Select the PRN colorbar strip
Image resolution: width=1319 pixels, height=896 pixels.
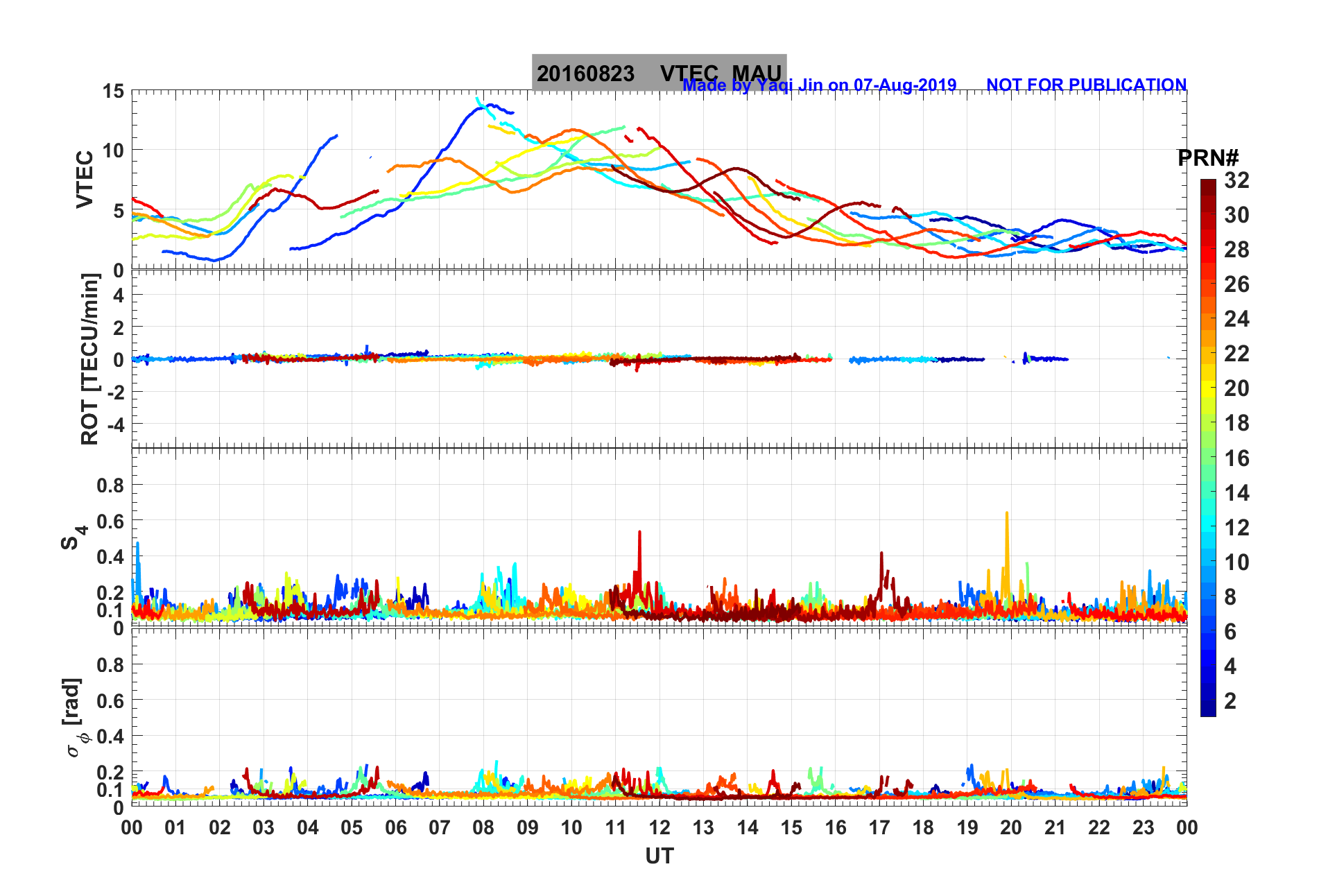[1208, 448]
